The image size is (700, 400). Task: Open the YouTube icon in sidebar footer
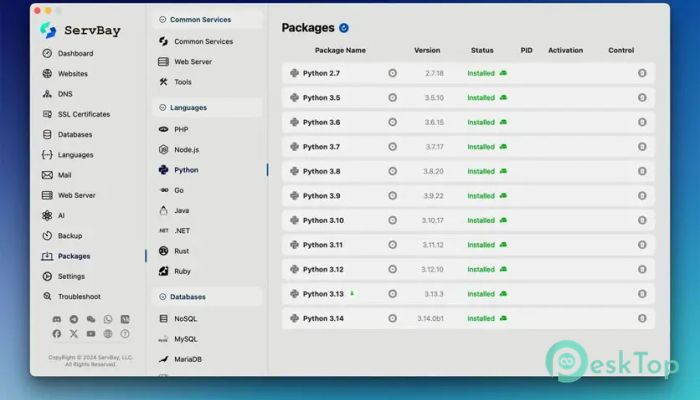(x=91, y=333)
